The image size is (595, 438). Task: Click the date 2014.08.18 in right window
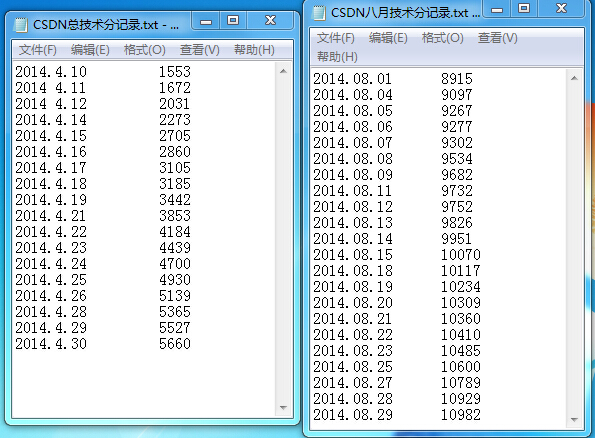[x=353, y=271]
